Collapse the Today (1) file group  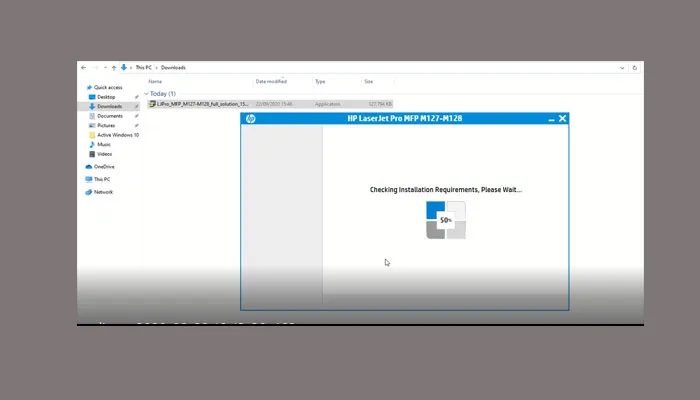tap(149, 93)
